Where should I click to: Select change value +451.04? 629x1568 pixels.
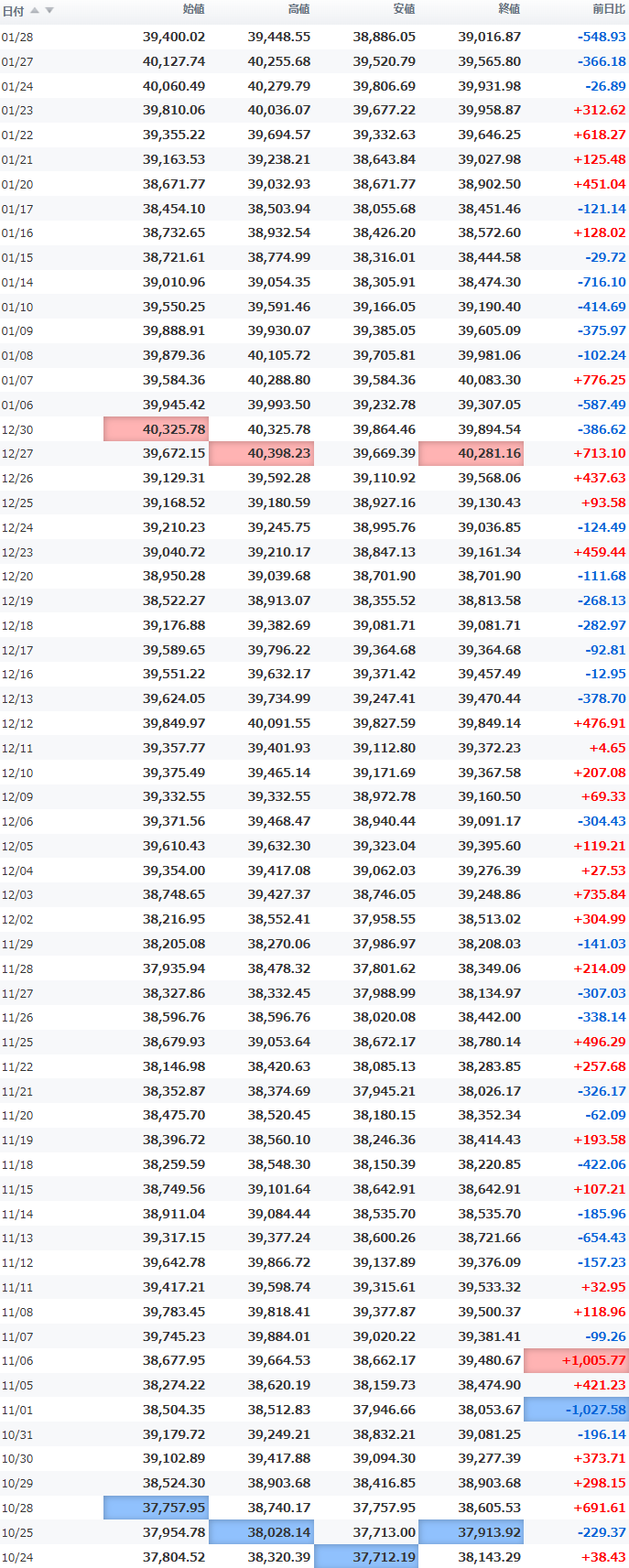[600, 184]
